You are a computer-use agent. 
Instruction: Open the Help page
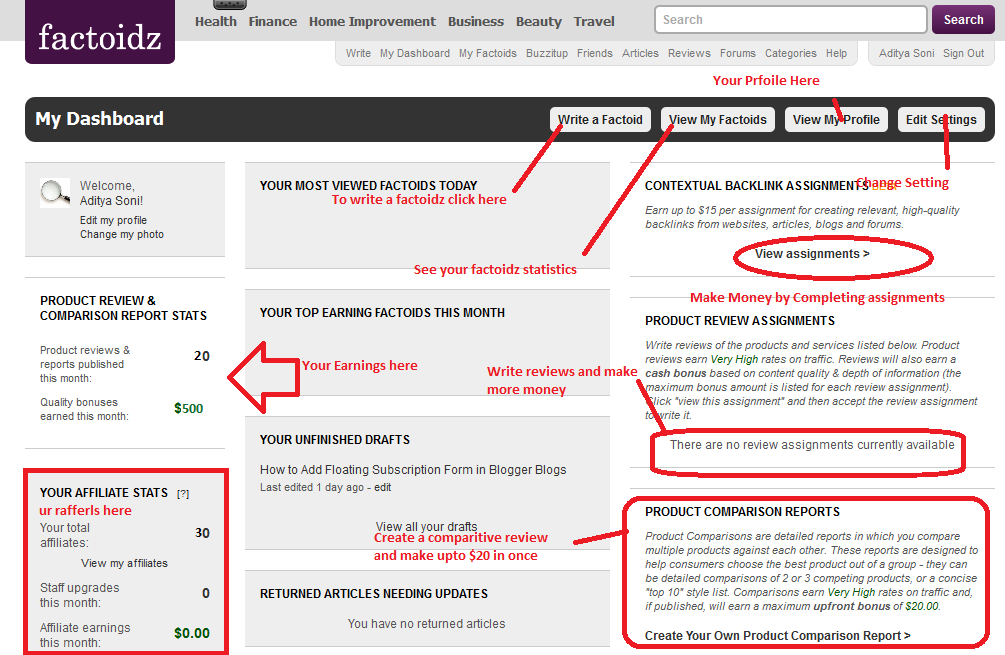coord(836,53)
